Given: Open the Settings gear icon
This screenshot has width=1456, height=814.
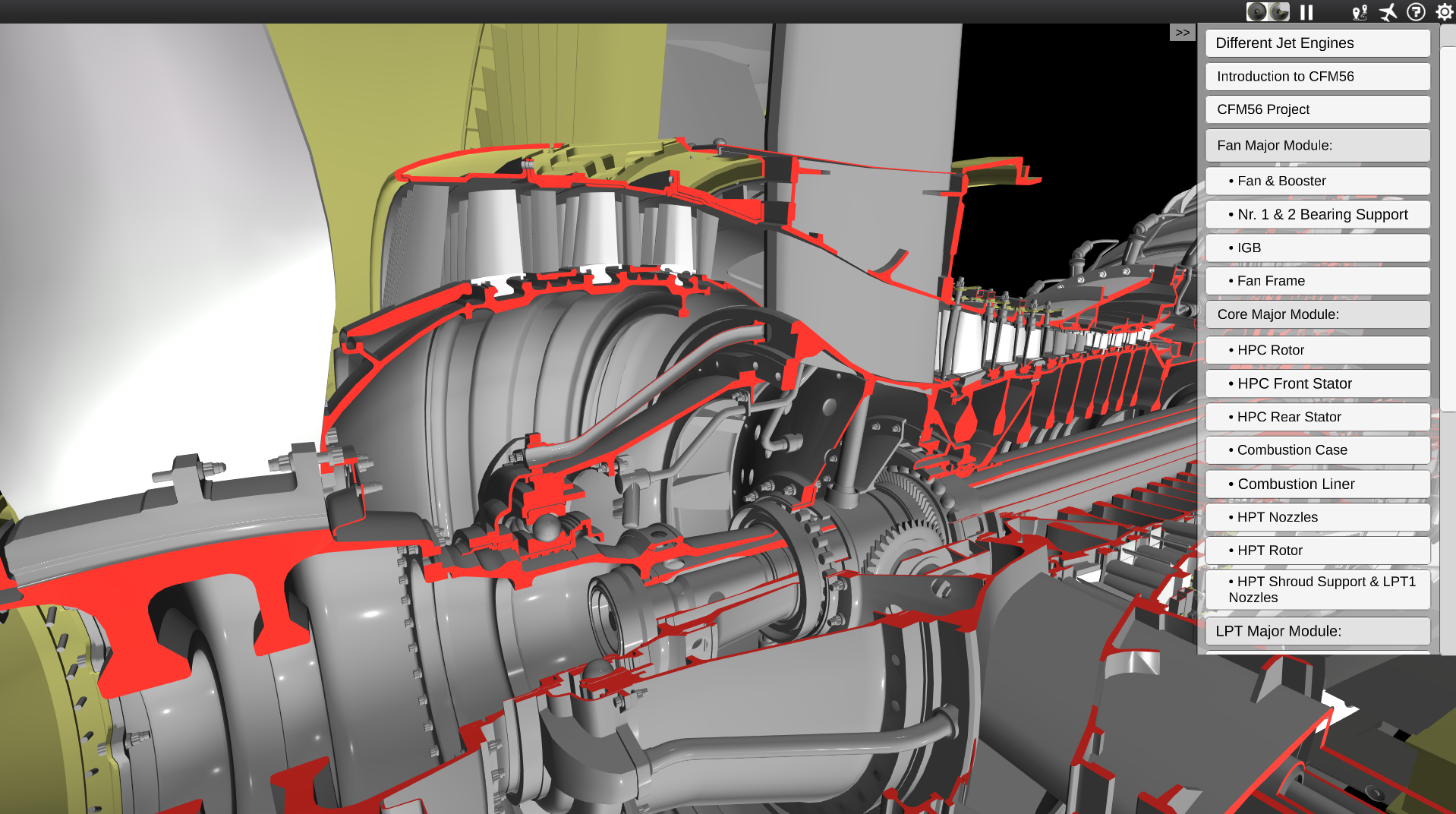Looking at the screenshot, I should tap(1443, 11).
